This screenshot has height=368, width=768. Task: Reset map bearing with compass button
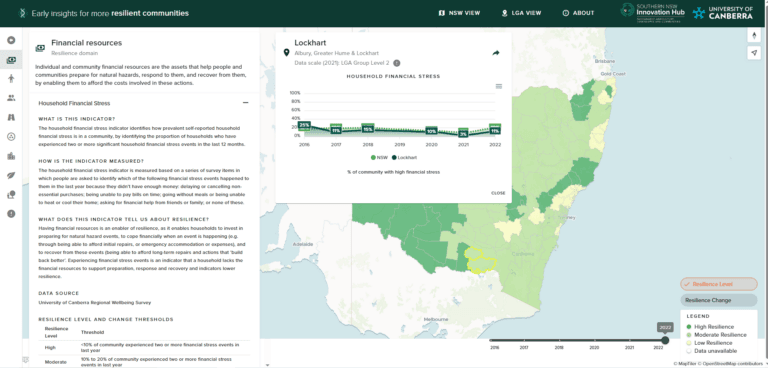(x=754, y=35)
